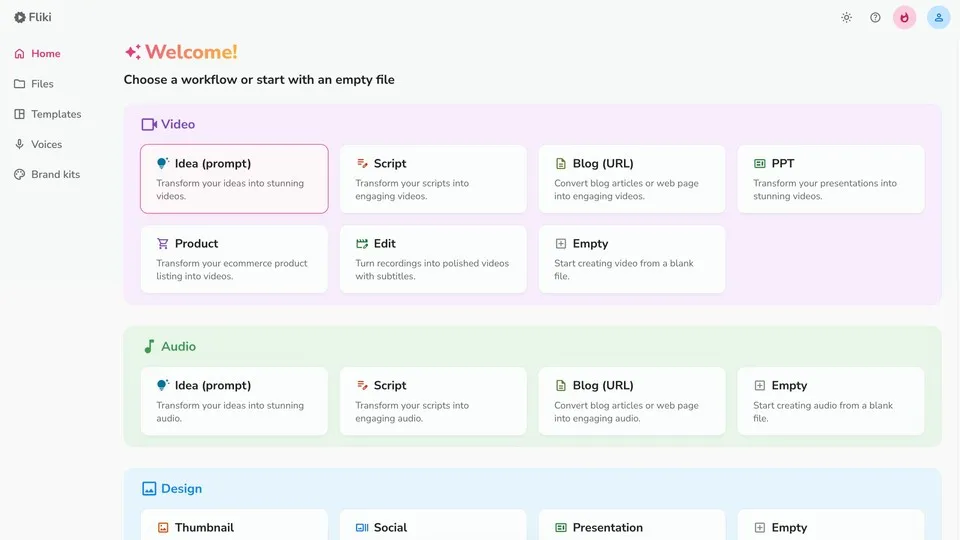Click document icon on Video Blog card
The height and width of the screenshot is (540, 960).
[x=561, y=163]
